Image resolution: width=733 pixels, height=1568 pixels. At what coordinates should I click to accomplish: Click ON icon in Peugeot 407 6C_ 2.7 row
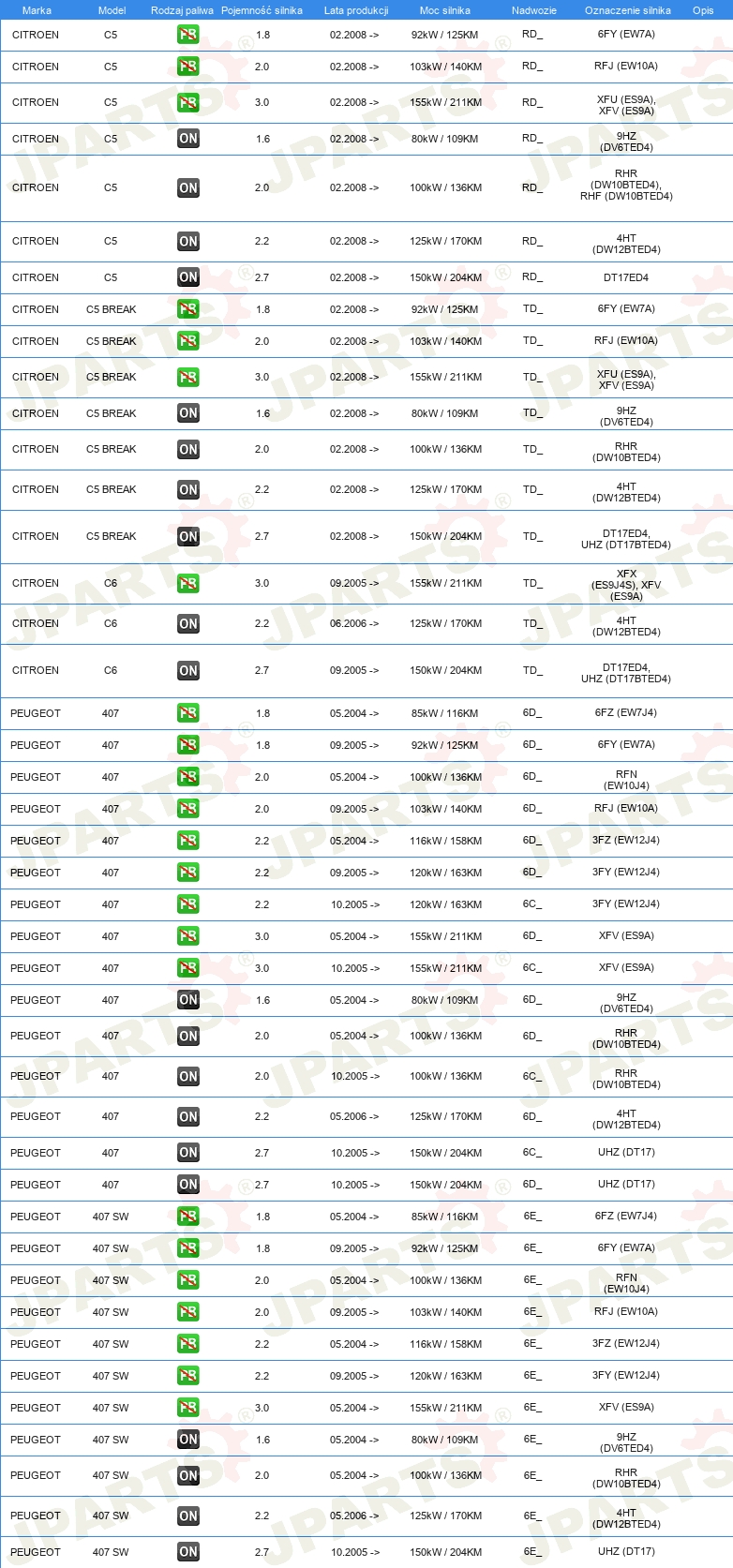click(188, 1153)
